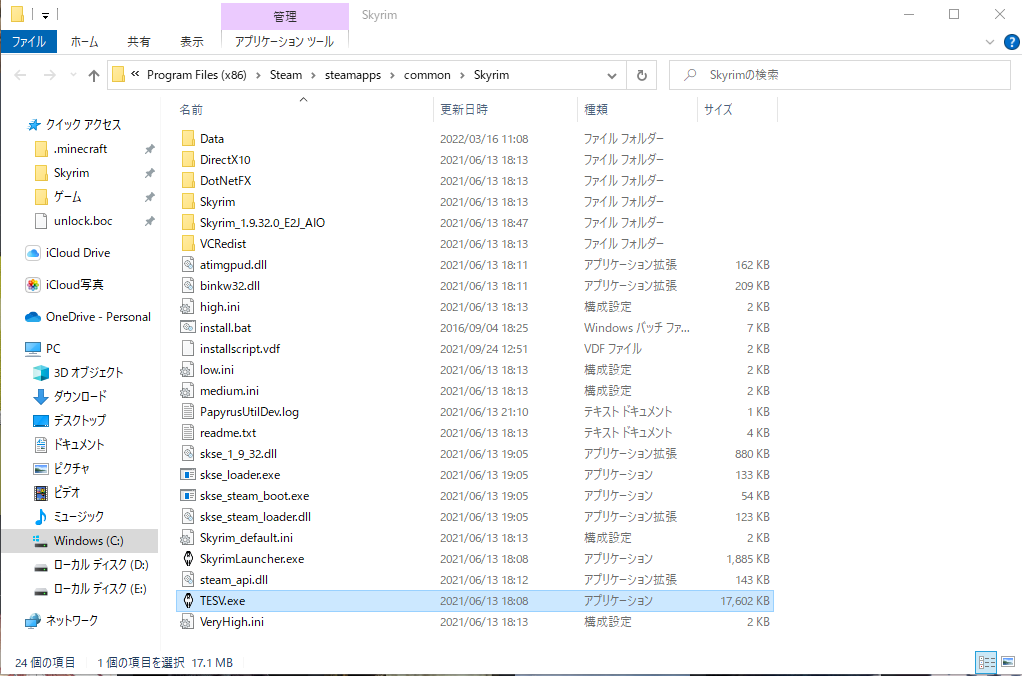Select the installscript.vdf file icon
1022x676 pixels.
coord(188,348)
